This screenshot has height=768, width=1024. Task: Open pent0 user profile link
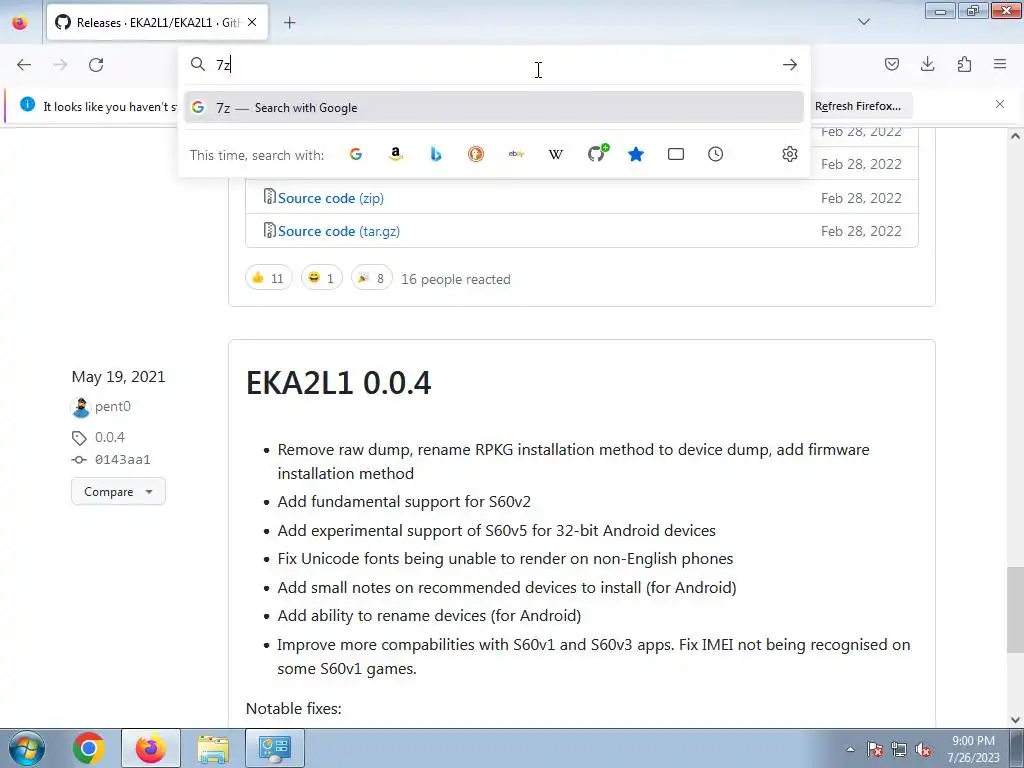click(x=112, y=406)
